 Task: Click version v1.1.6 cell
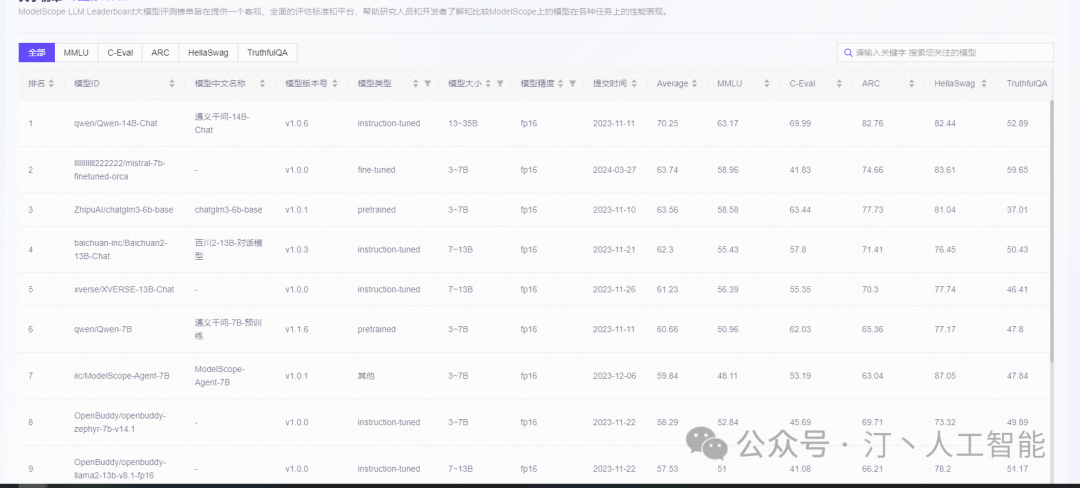(297, 329)
